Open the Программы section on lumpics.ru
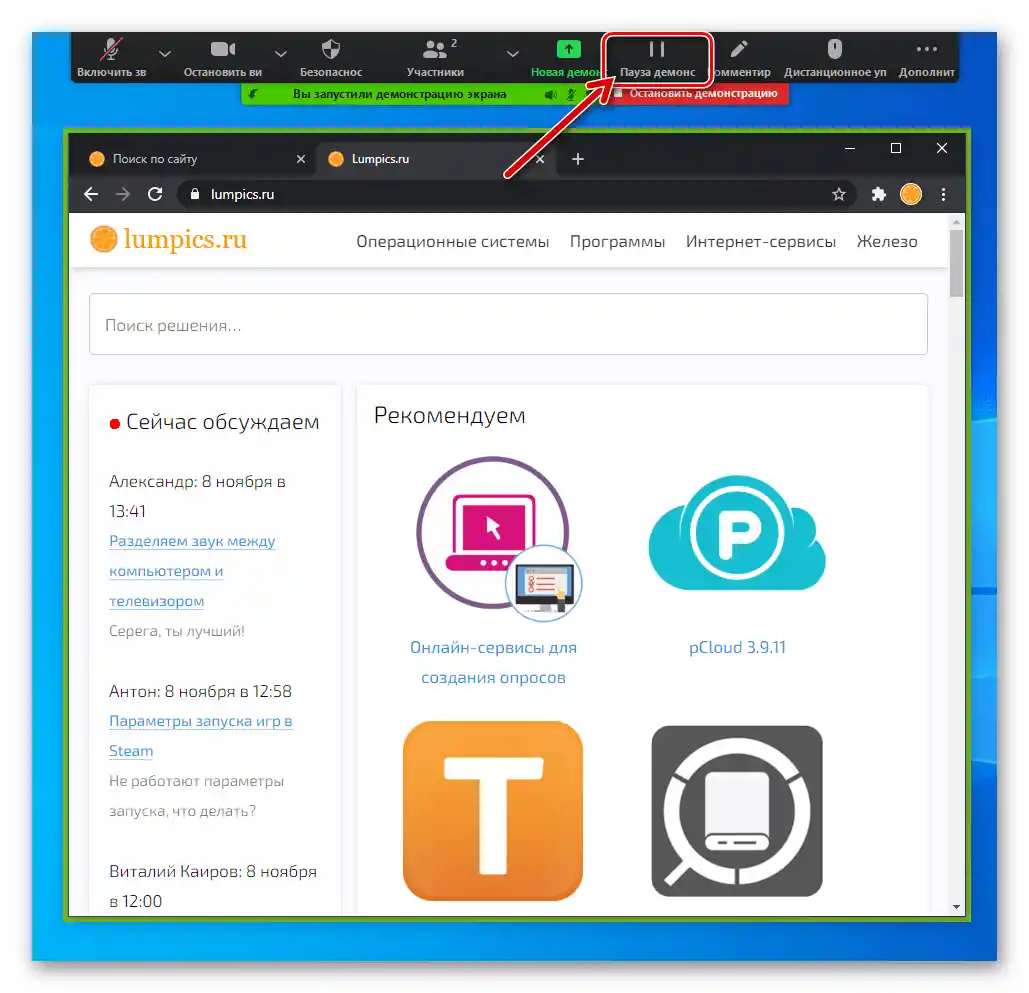This screenshot has width=1029, height=993. [x=617, y=241]
